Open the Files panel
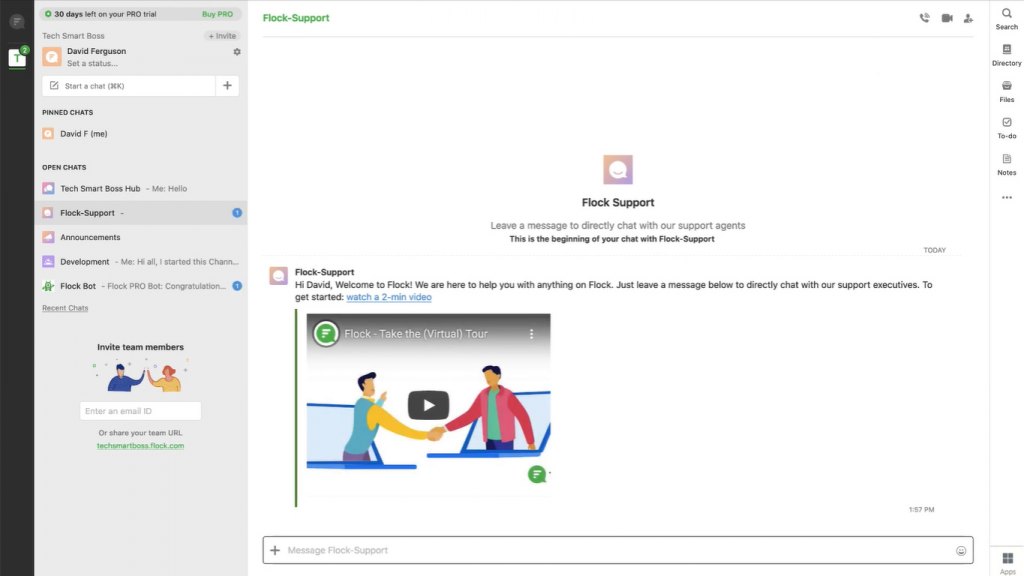This screenshot has height=576, width=1024. point(1006,91)
